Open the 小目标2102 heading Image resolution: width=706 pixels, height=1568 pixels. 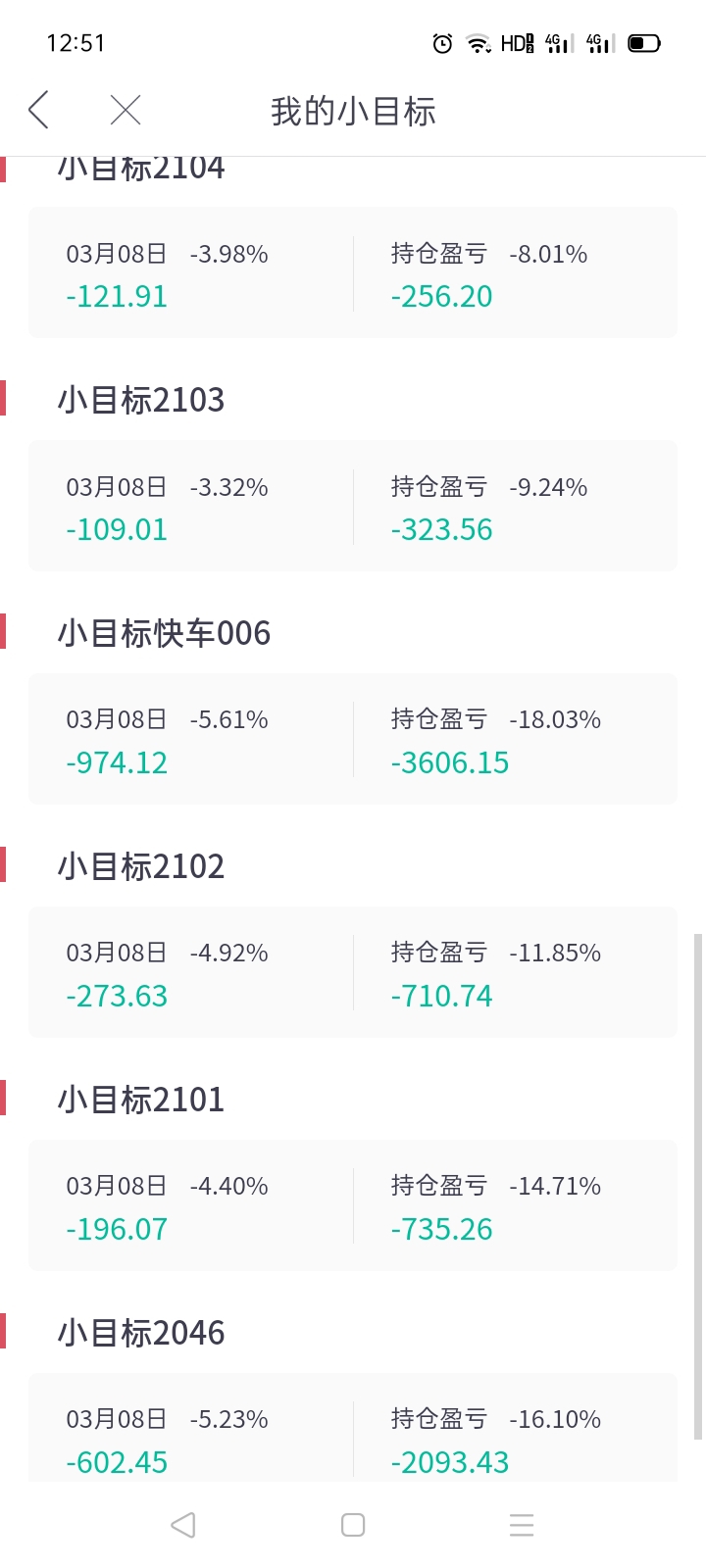coord(141,866)
